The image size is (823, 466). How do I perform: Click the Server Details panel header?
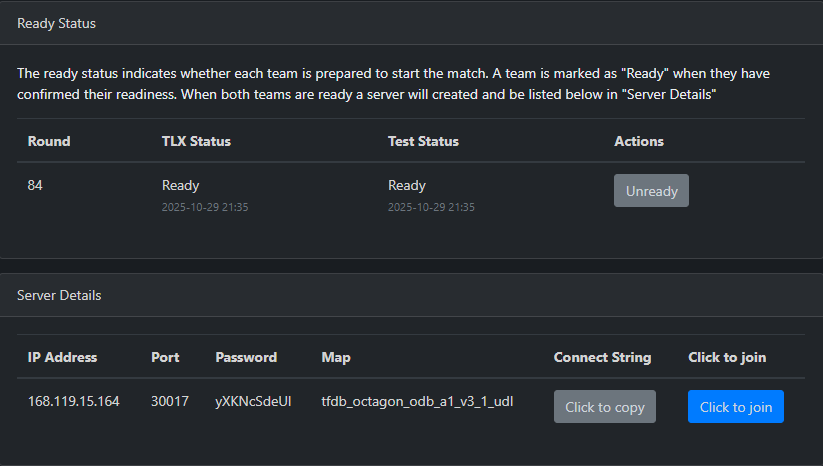[x=59, y=295]
